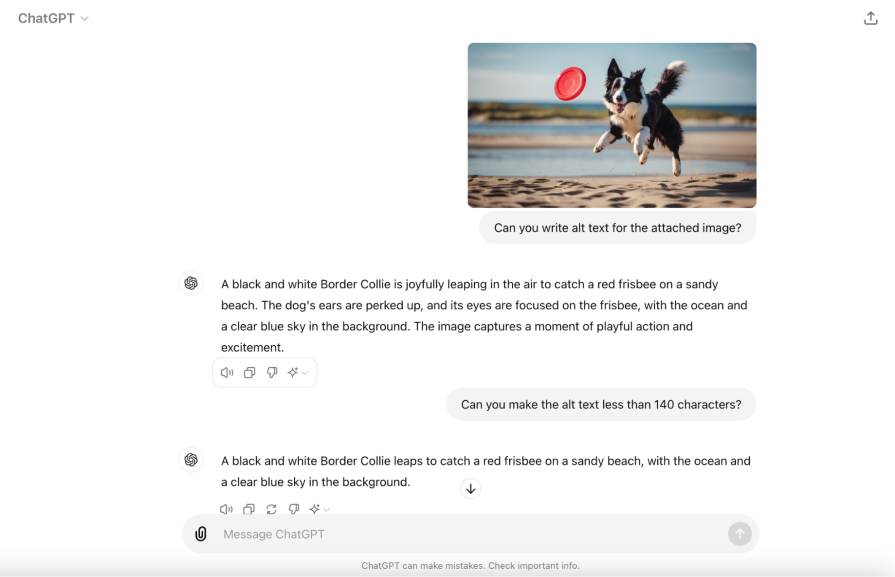895x577 pixels.
Task: Click the user message about 140 characters
Action: [601, 405]
